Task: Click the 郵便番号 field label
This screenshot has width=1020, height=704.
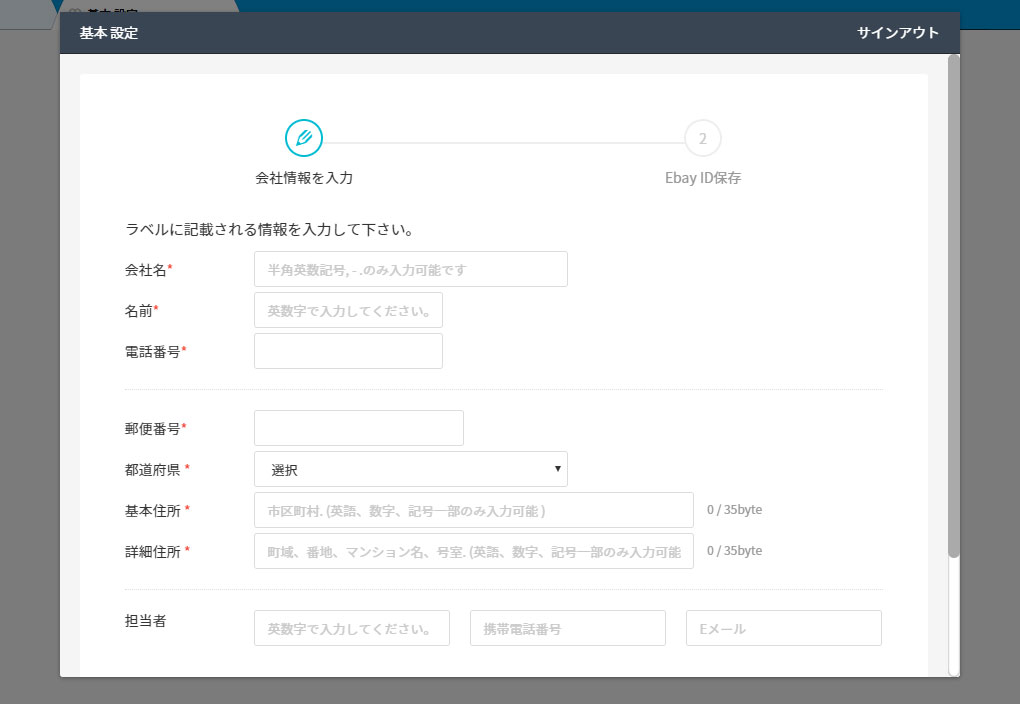Action: [x=155, y=428]
